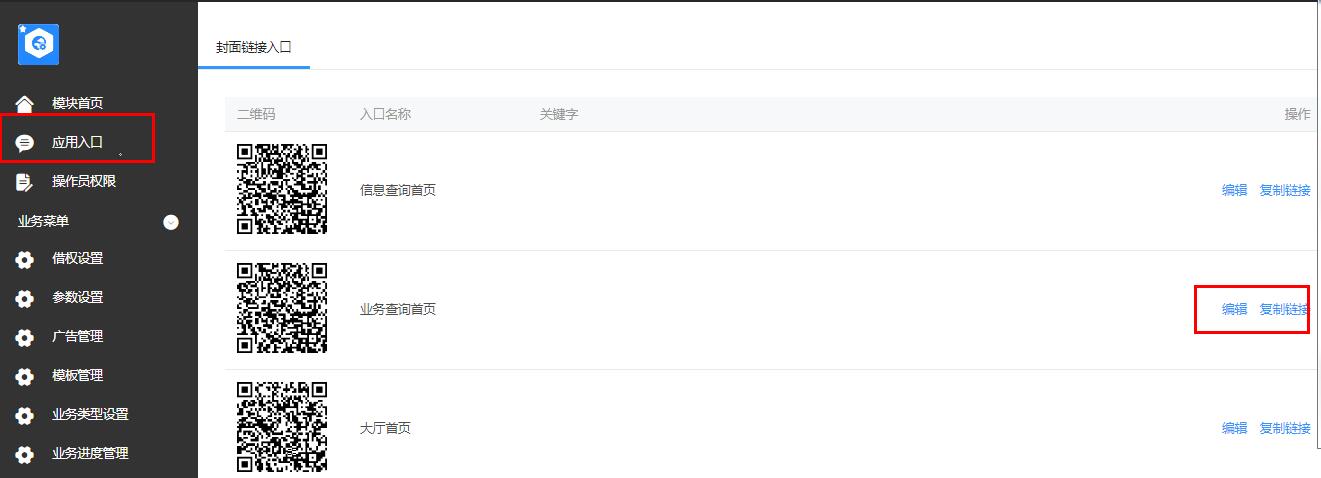The width and height of the screenshot is (1321, 478).
Task: Click the gear icon next to 业务进度管理
Action: [25, 454]
